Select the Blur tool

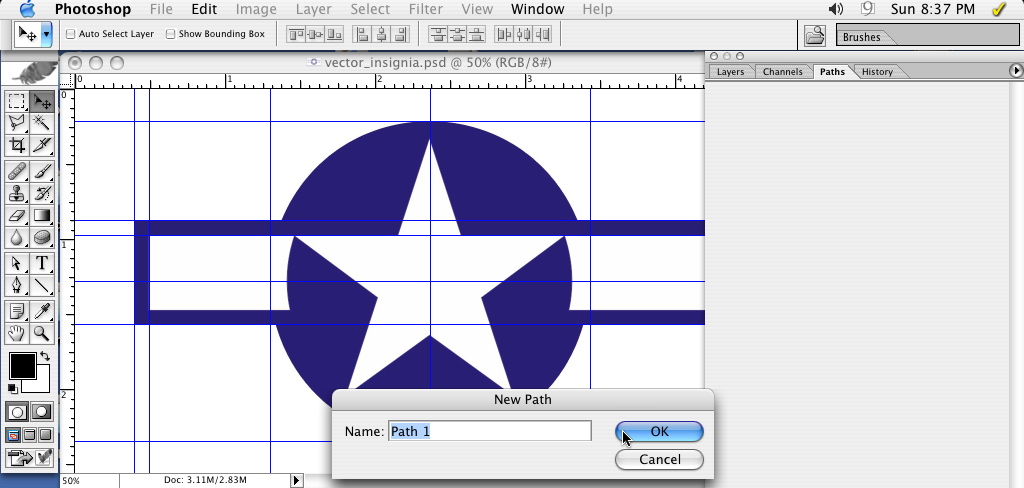tap(16, 237)
